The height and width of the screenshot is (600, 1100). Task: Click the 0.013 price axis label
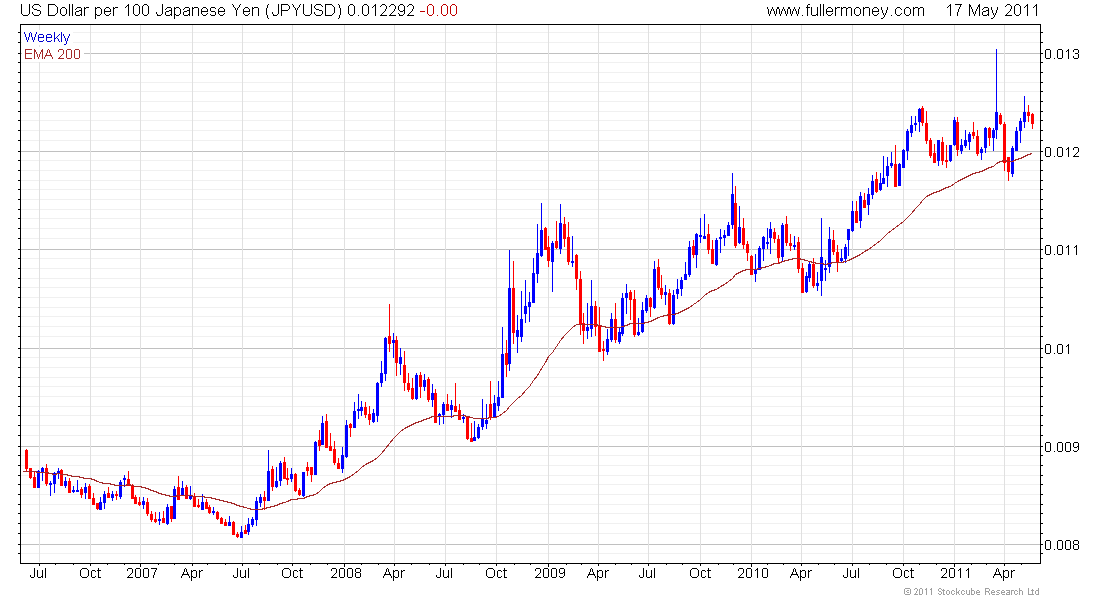[1061, 54]
